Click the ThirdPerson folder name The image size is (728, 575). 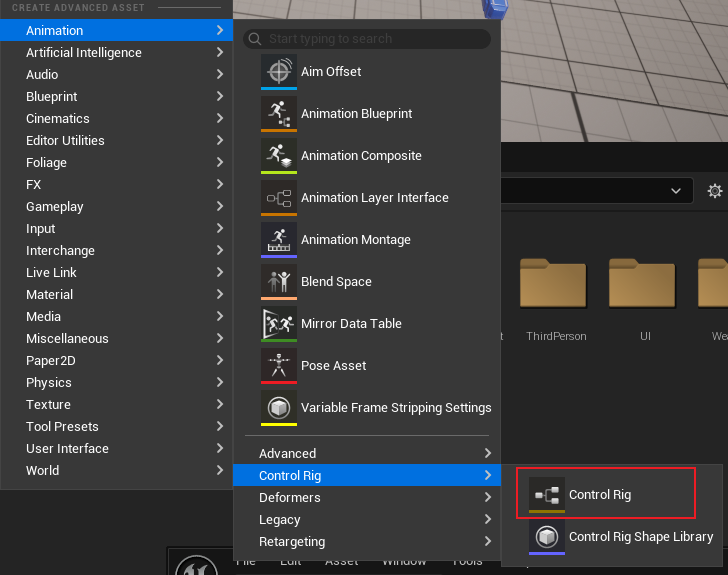pyautogui.click(x=556, y=336)
